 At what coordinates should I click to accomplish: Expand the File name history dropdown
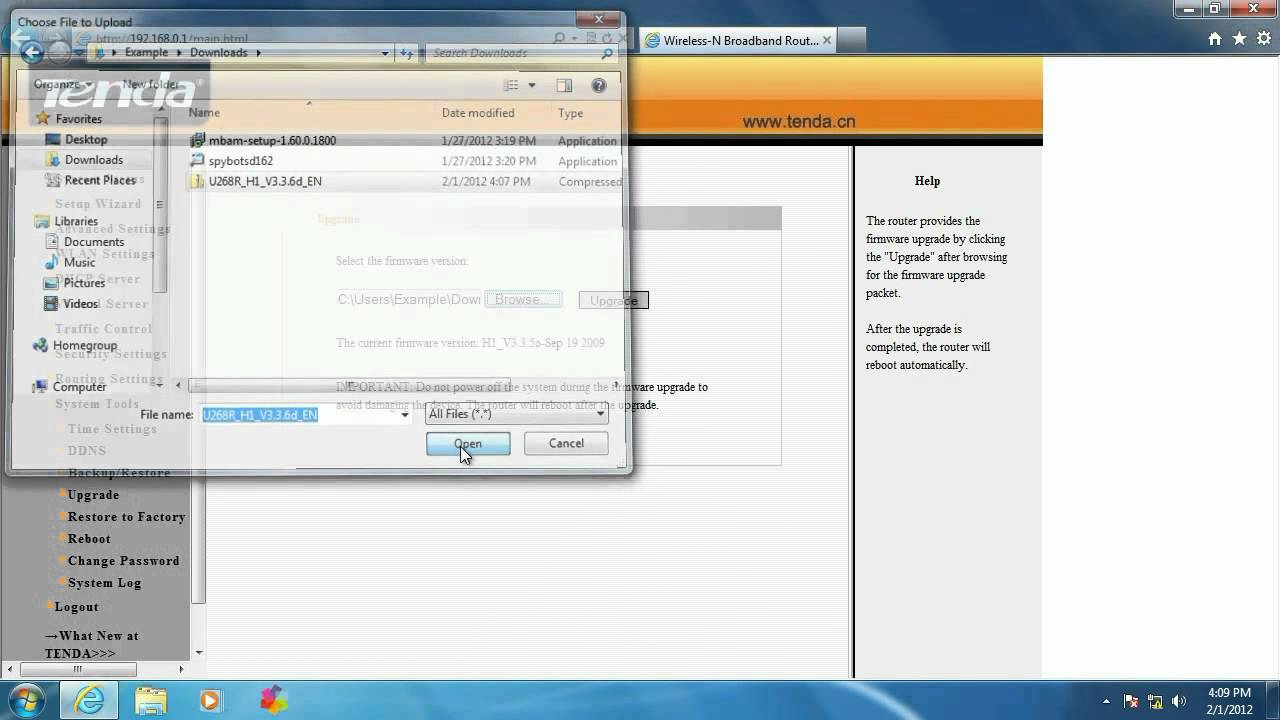404,415
